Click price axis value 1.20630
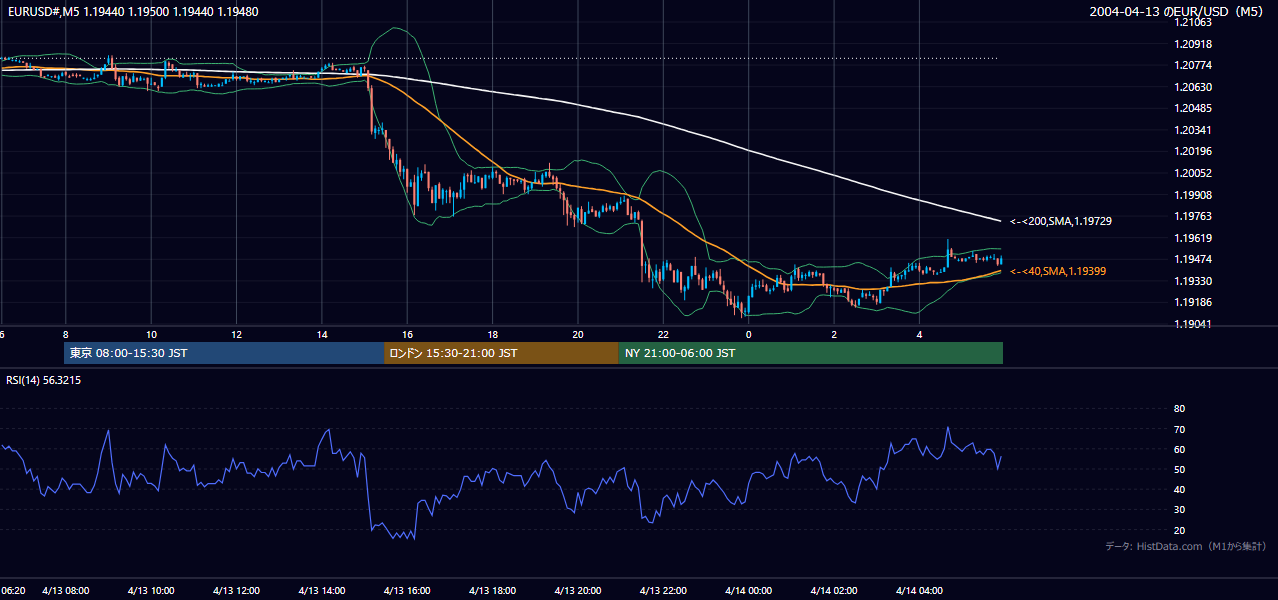 click(1194, 87)
